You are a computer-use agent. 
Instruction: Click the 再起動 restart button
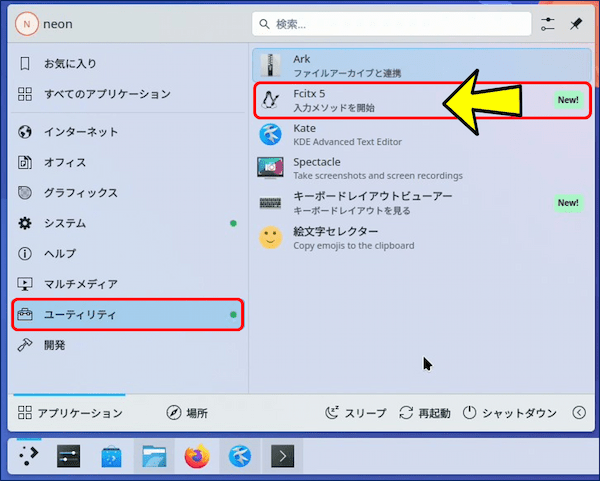(424, 413)
